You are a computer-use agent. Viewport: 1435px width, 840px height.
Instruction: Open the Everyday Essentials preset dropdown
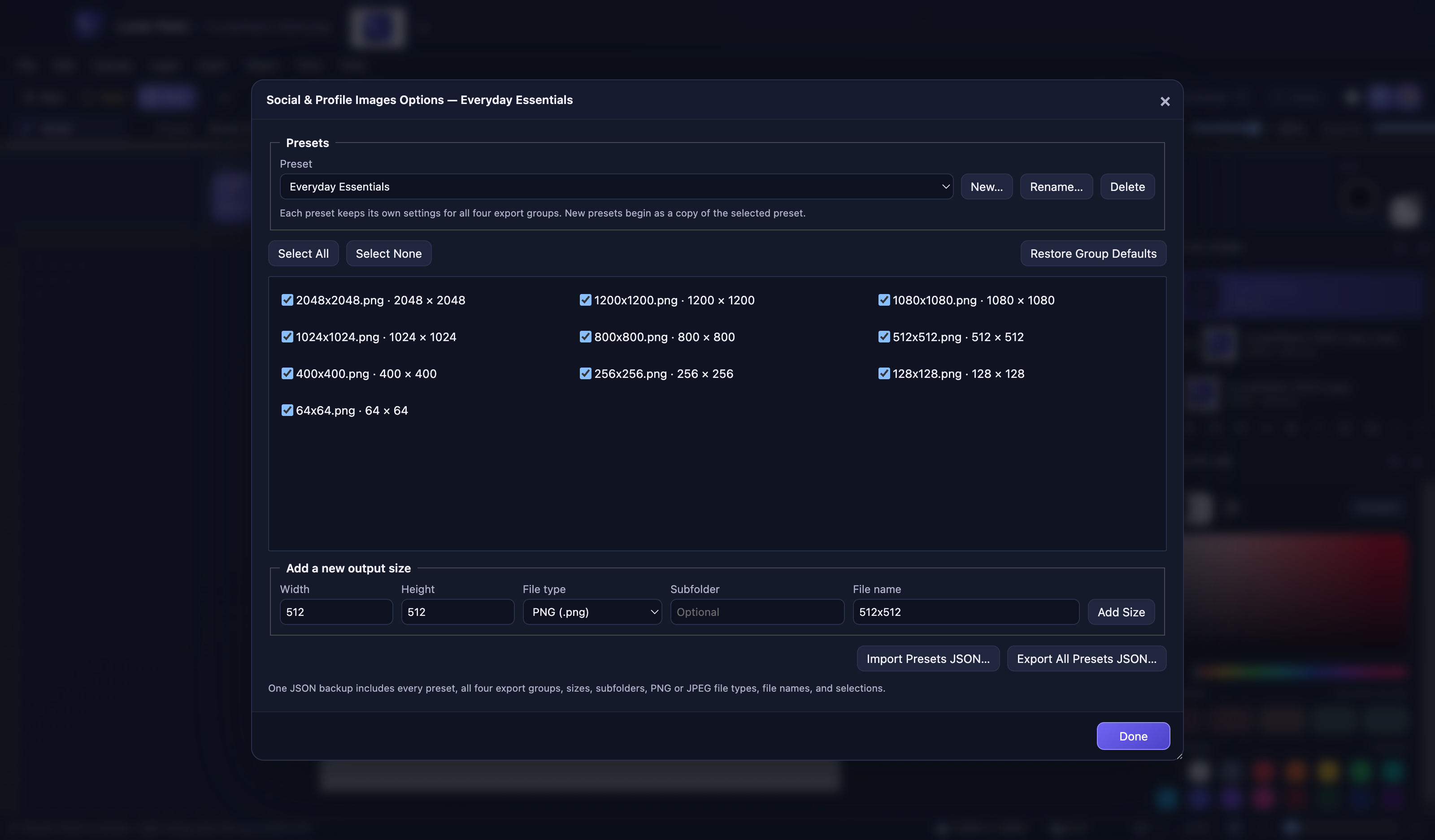(616, 186)
